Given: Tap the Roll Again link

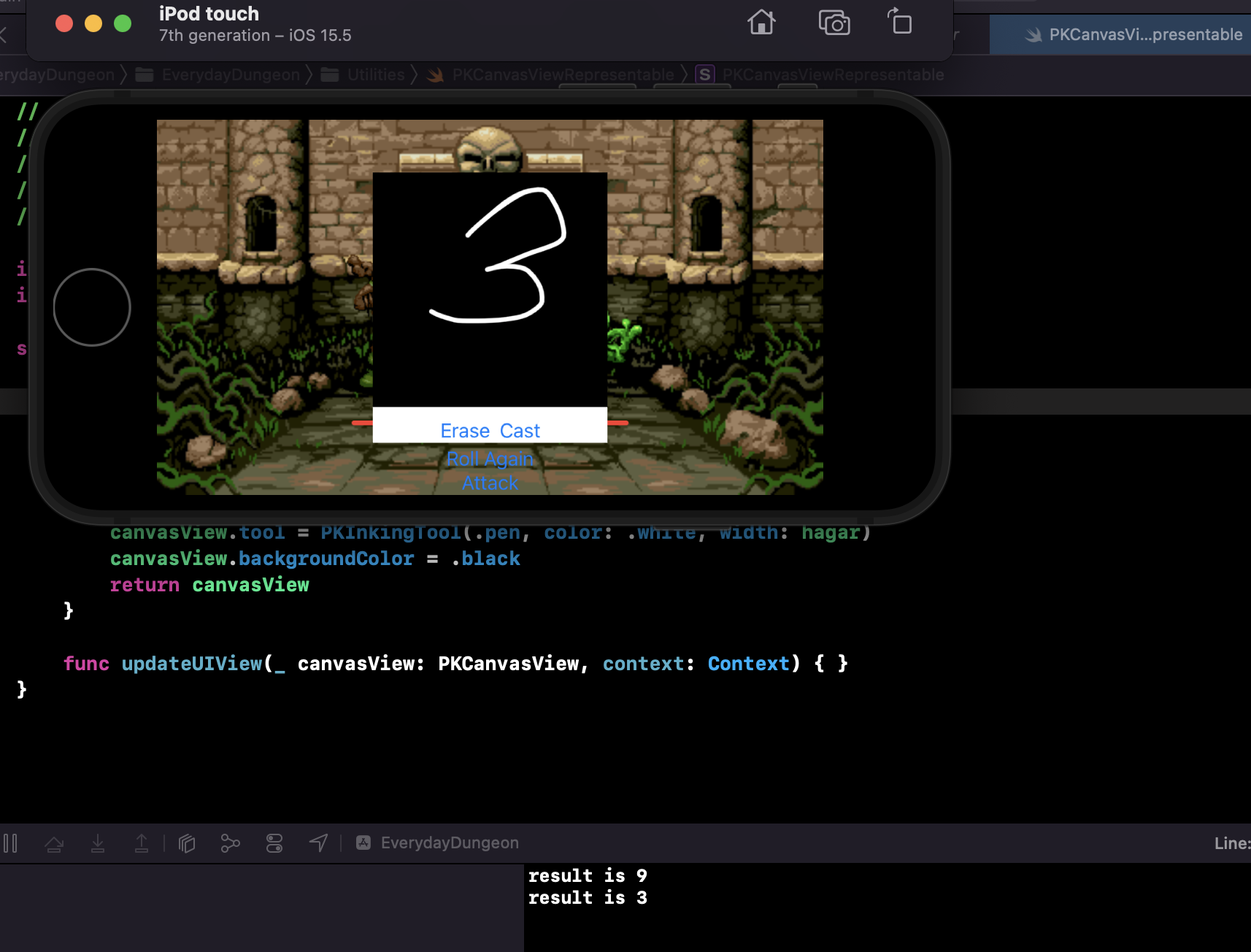Looking at the screenshot, I should tap(490, 458).
